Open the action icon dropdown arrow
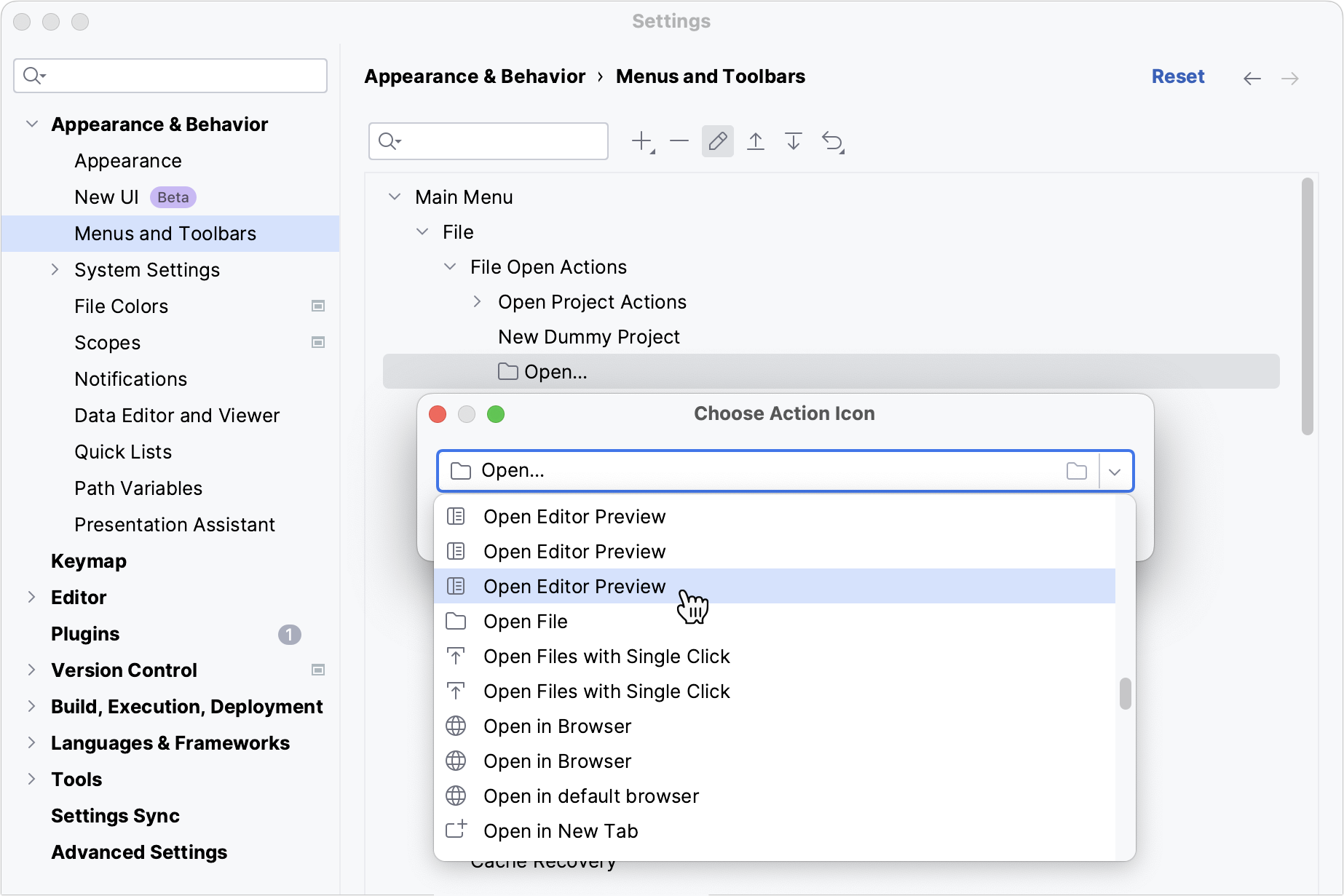This screenshot has height=896, width=1344. coord(1115,472)
